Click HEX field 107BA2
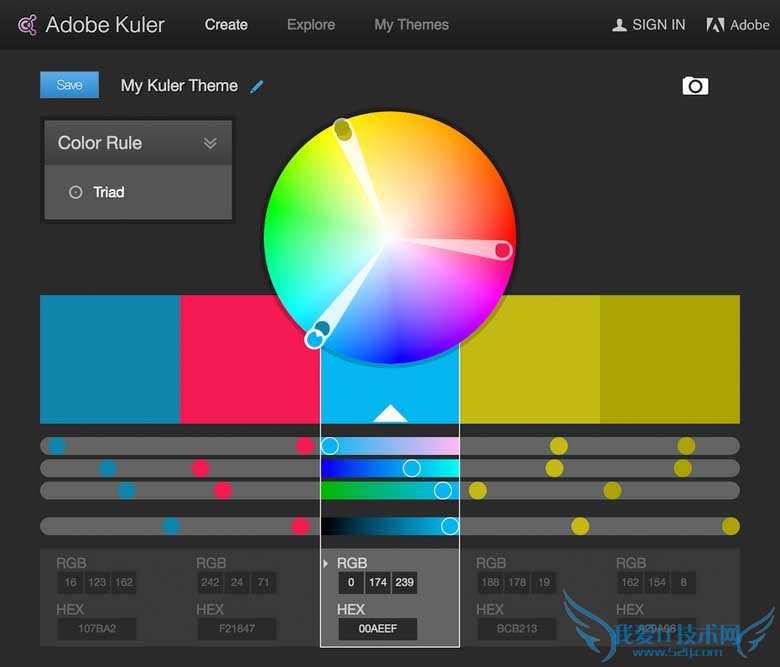780x667 pixels. point(97,629)
